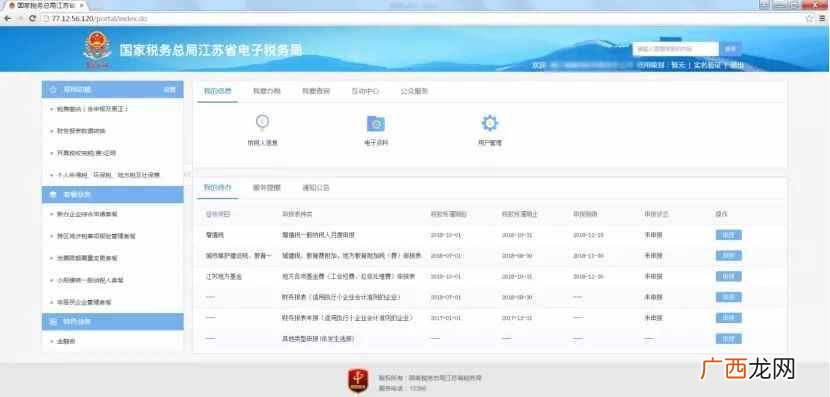Open the last 套餐业务 item, 企业管理套餐
The width and height of the screenshot is (830, 397).
point(84,302)
